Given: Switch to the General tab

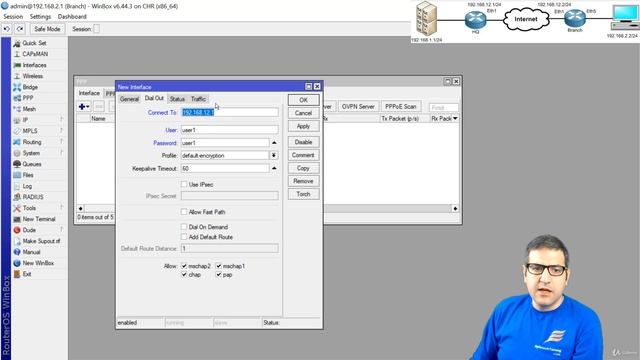Looking at the screenshot, I should (x=129, y=99).
